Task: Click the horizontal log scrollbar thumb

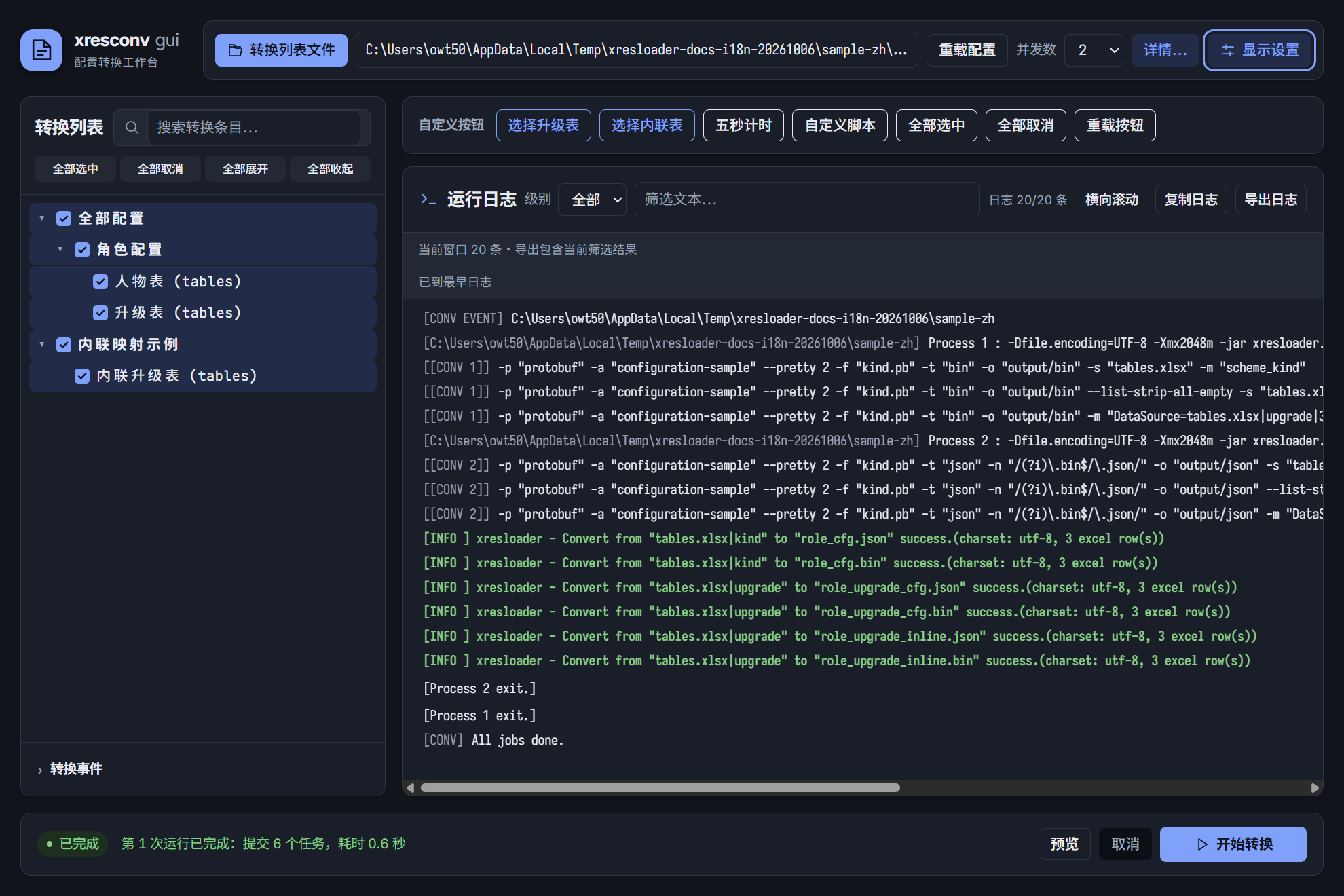Action: pyautogui.click(x=660, y=788)
